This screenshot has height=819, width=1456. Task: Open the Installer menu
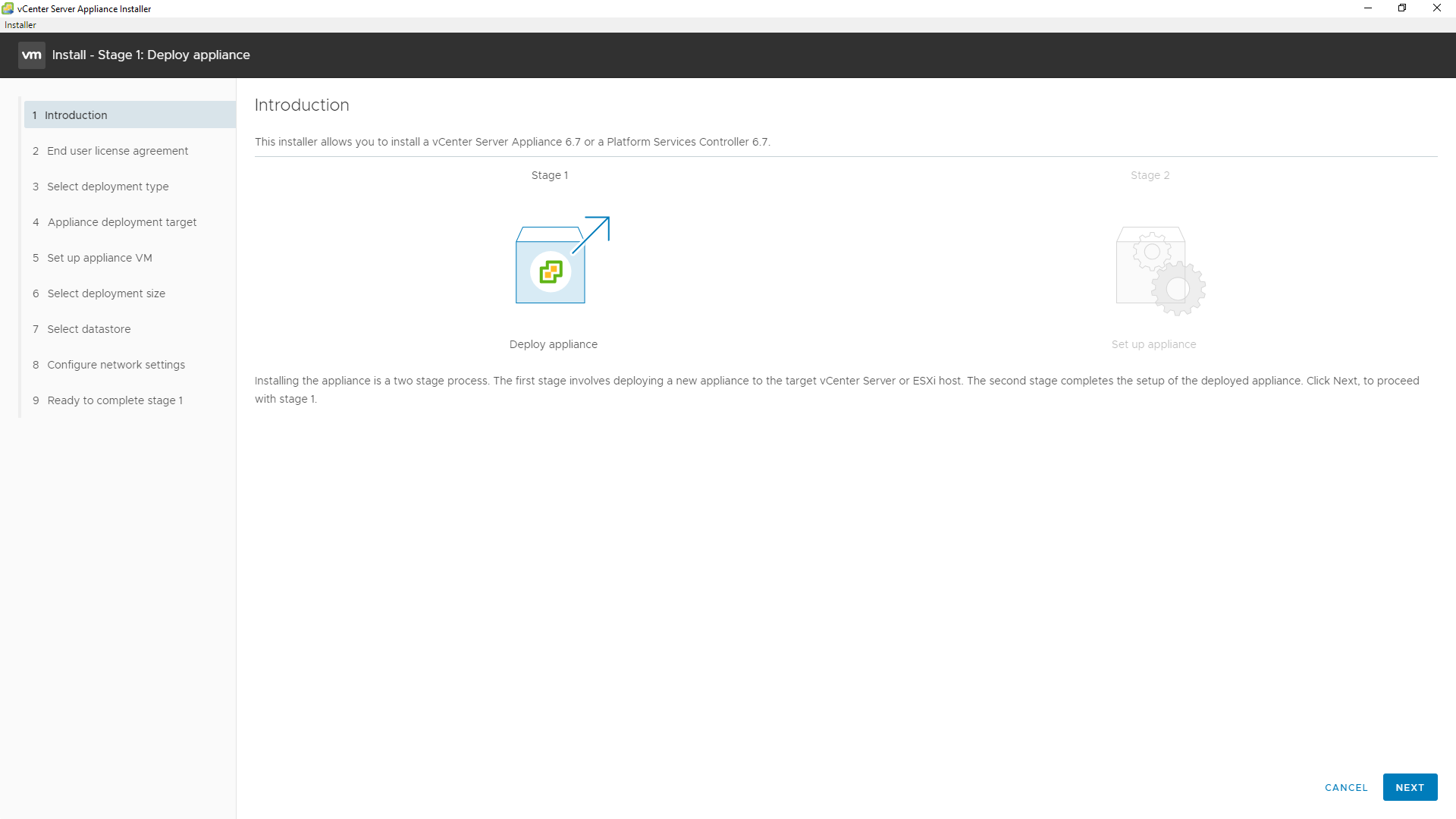tap(20, 25)
